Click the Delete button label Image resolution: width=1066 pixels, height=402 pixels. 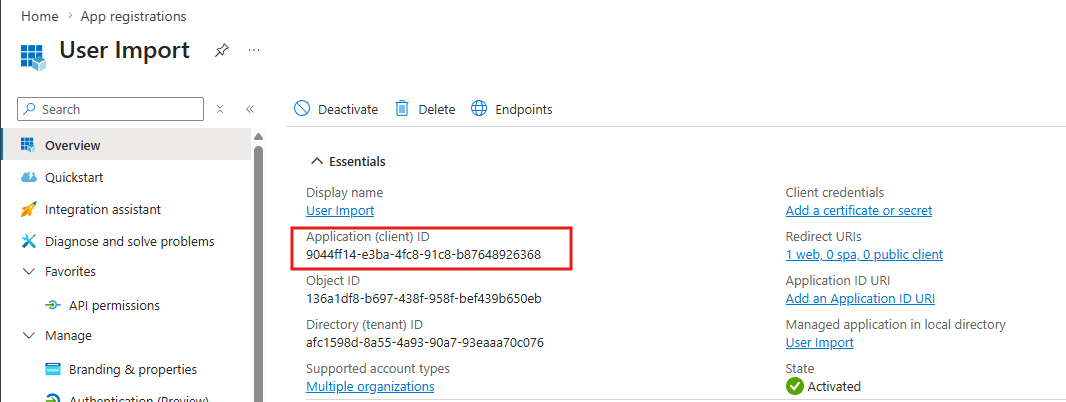tap(436, 110)
